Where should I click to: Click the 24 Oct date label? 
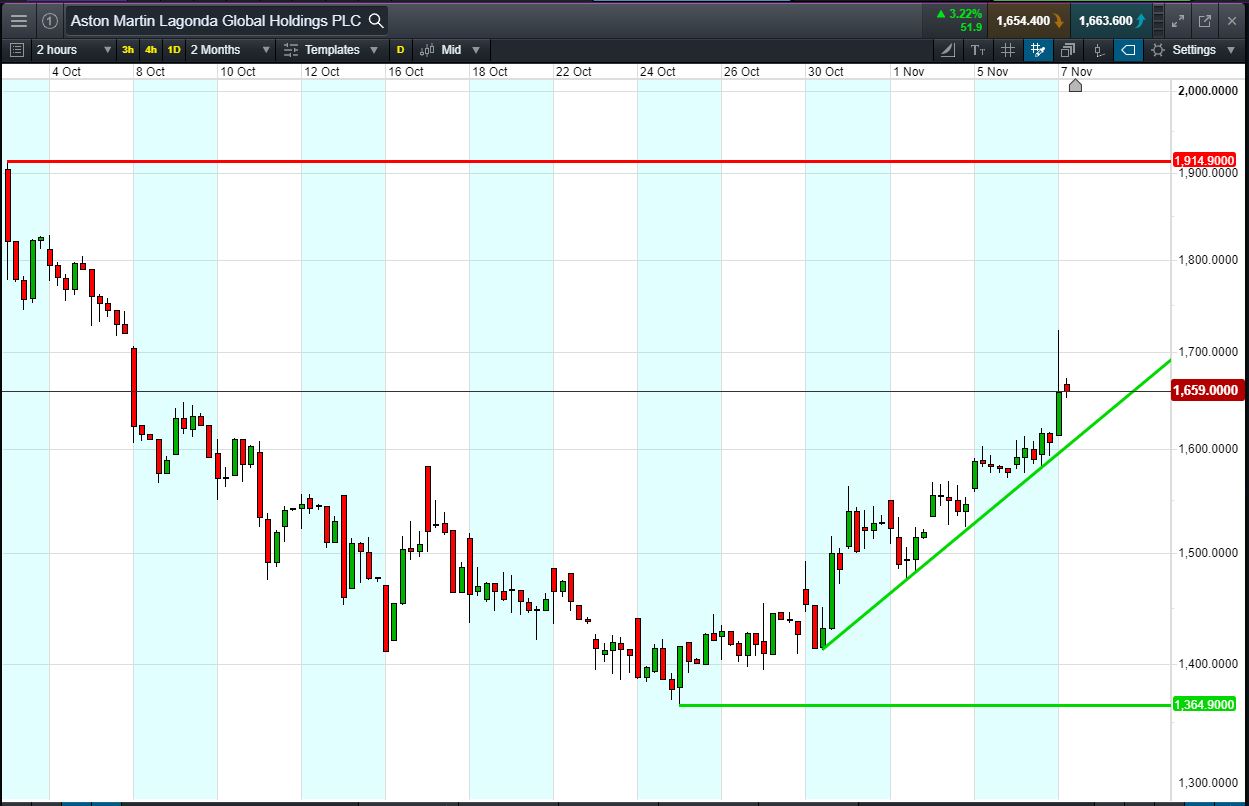click(658, 71)
